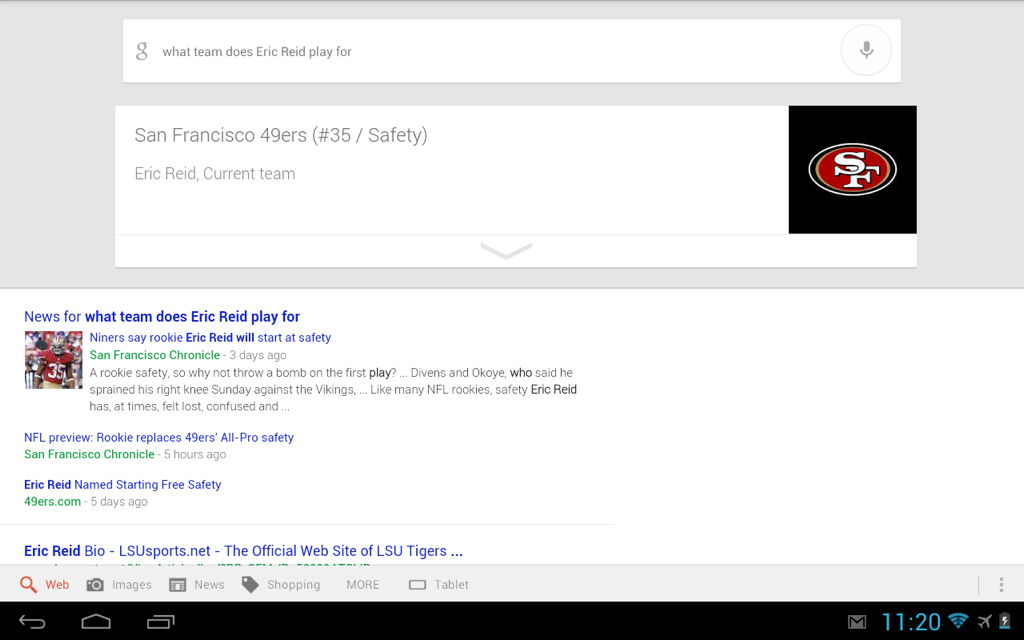Select the Tablet search filter
Viewport: 1024px width, 640px height.
pyautogui.click(x=438, y=584)
